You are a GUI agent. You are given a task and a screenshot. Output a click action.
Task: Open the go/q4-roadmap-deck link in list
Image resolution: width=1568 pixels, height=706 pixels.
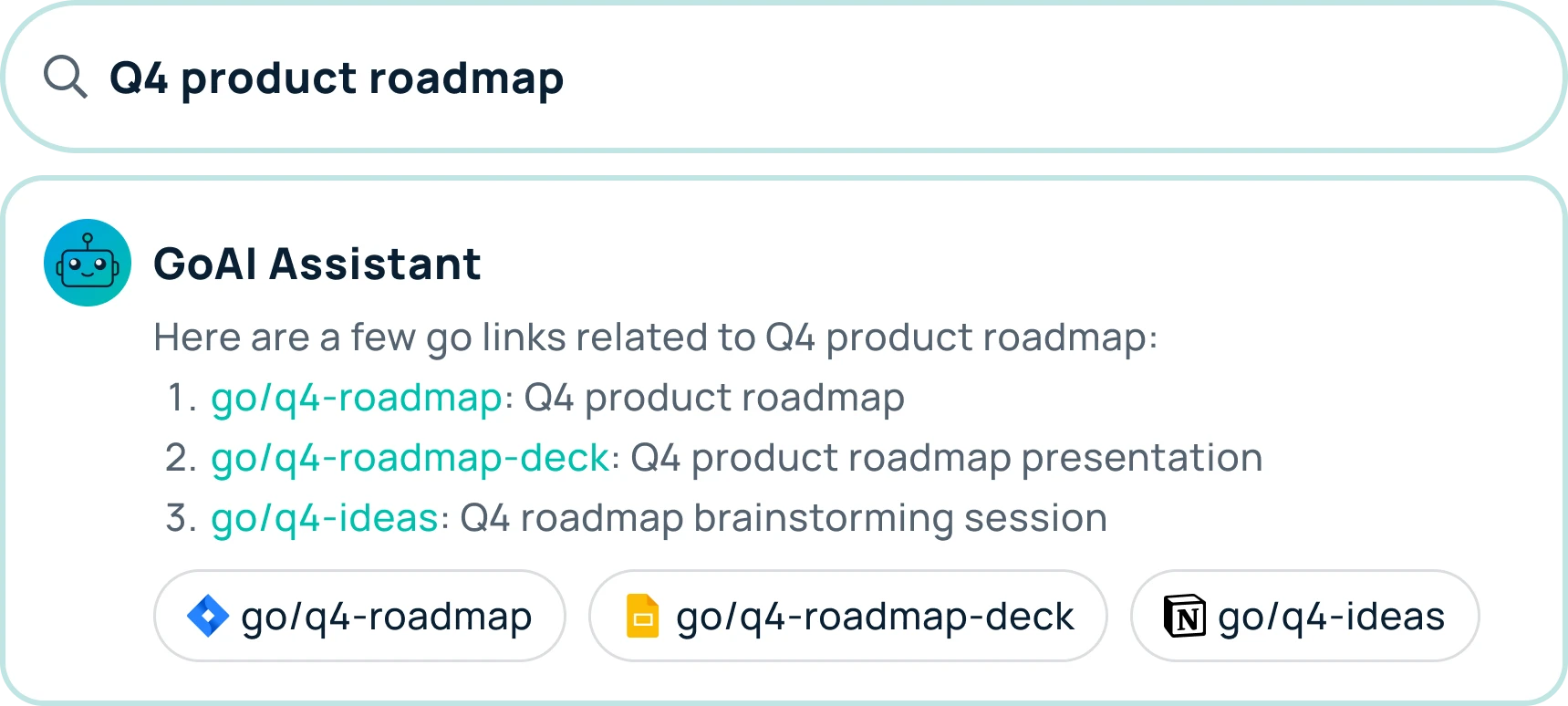(410, 459)
